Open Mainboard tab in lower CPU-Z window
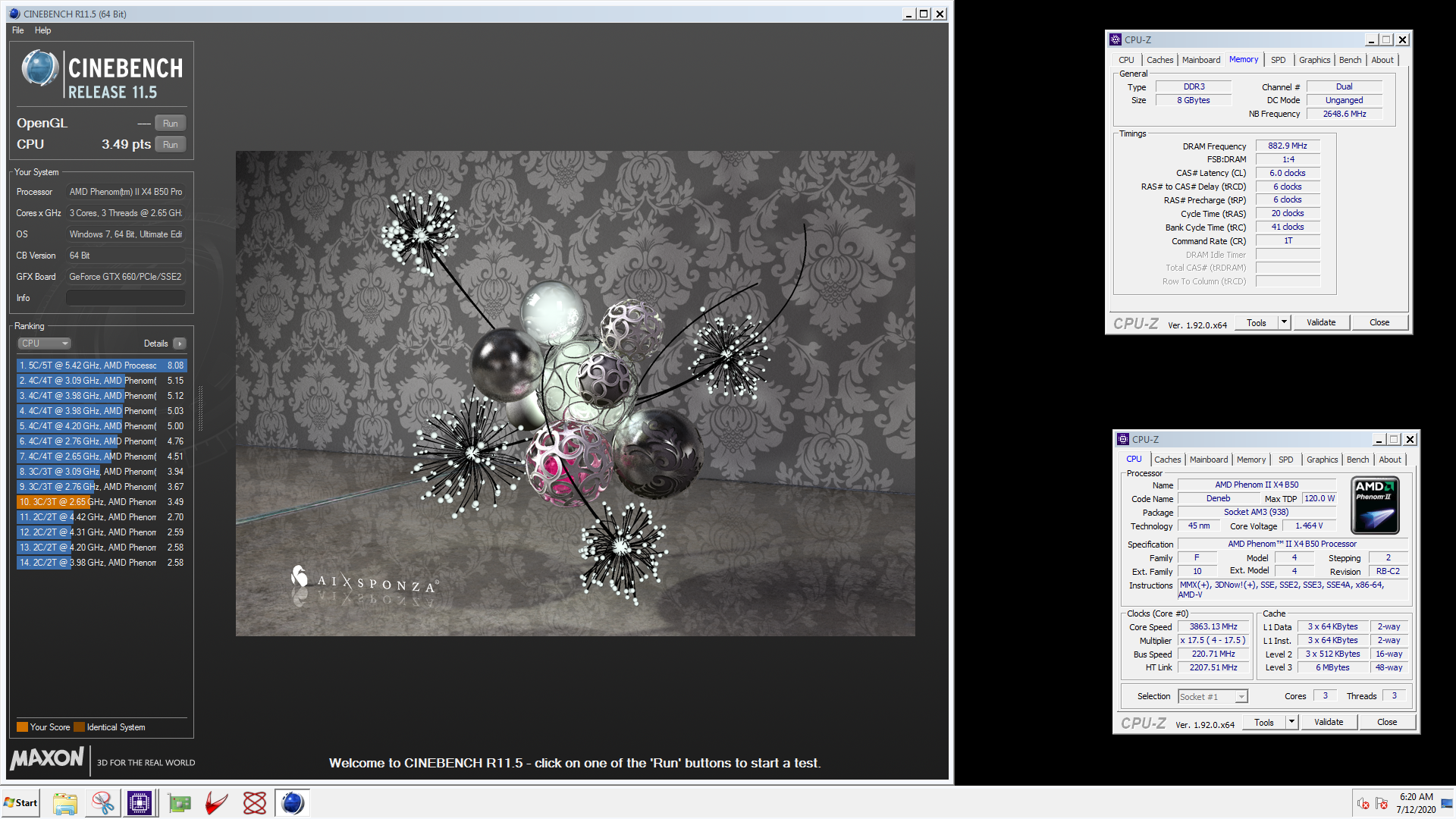This screenshot has width=1456, height=819. tap(1209, 460)
